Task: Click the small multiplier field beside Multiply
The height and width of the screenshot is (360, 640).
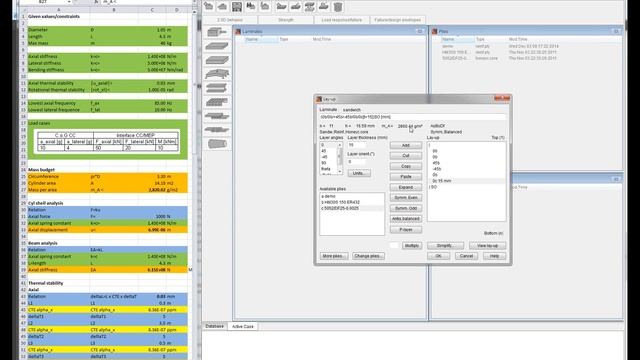Action: click(394, 245)
